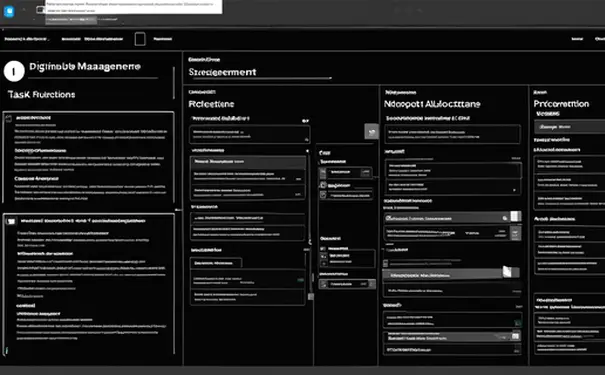Open the first text menu in top toolbar
Viewport: 605px width, 375px height.
pos(26,39)
